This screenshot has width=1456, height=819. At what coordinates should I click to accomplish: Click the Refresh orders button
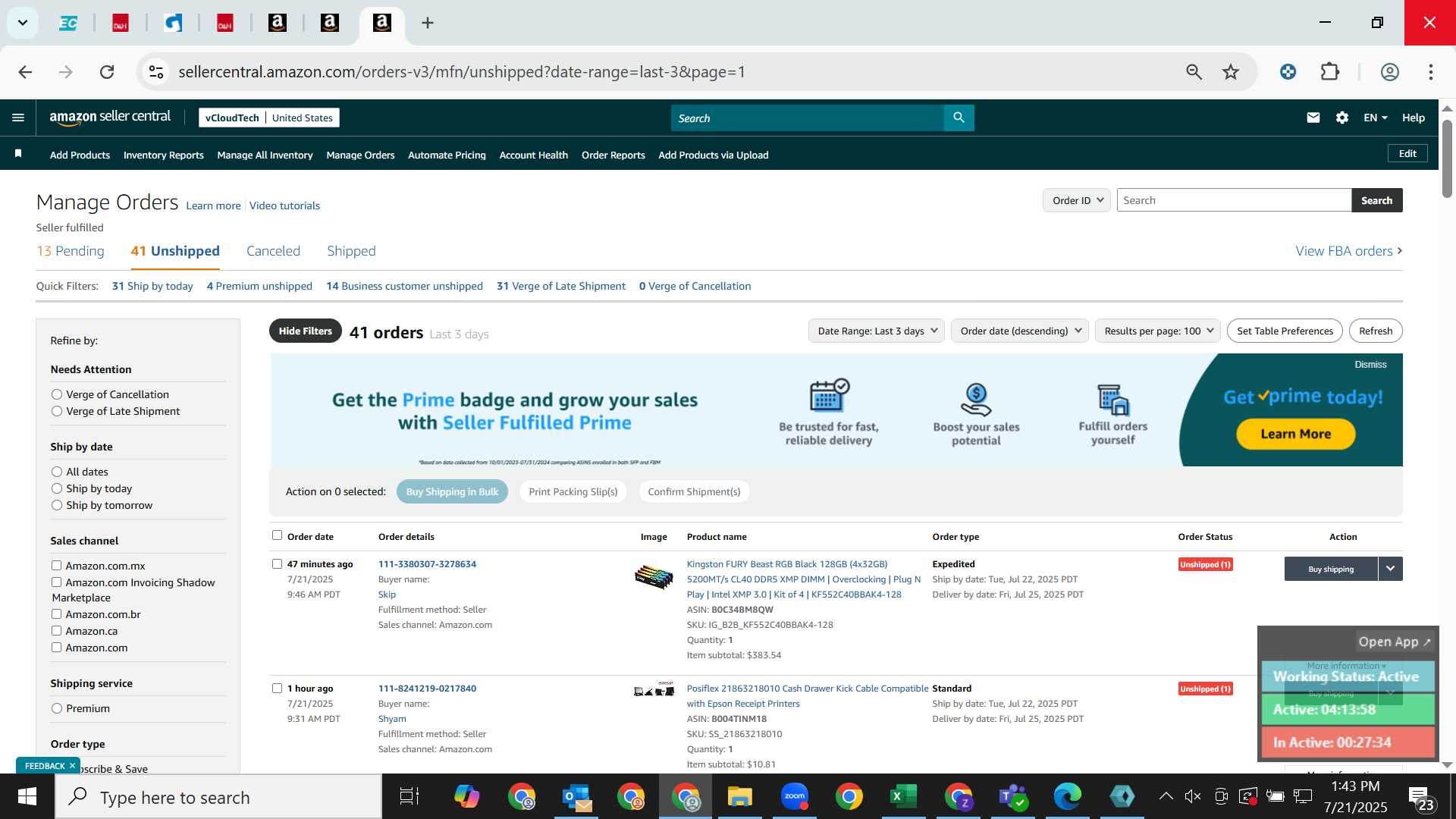(x=1376, y=331)
